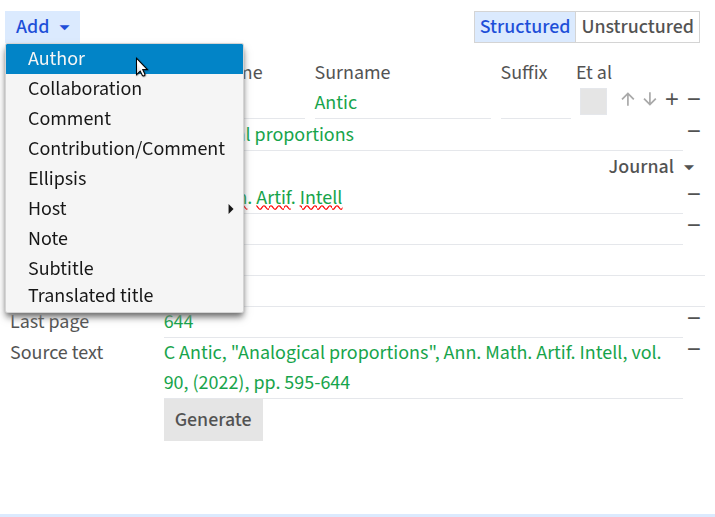Expand the Host submenu arrow

point(230,209)
